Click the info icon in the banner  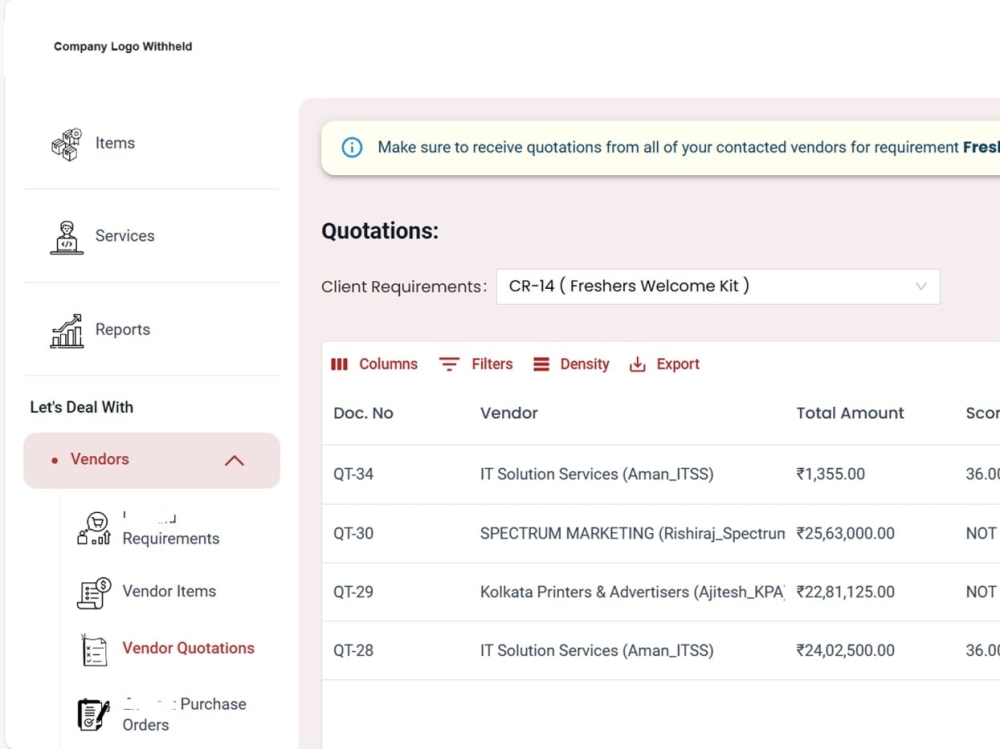(352, 147)
